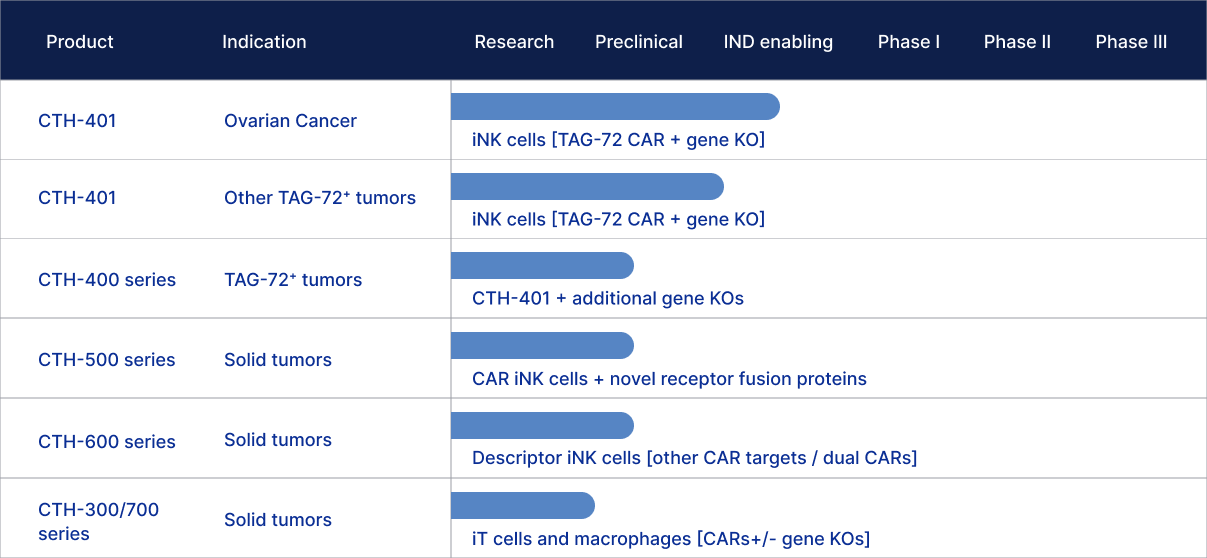Viewport: 1207px width, 558px height.
Task: Open the CTH-500 series product name
Action: (x=107, y=360)
